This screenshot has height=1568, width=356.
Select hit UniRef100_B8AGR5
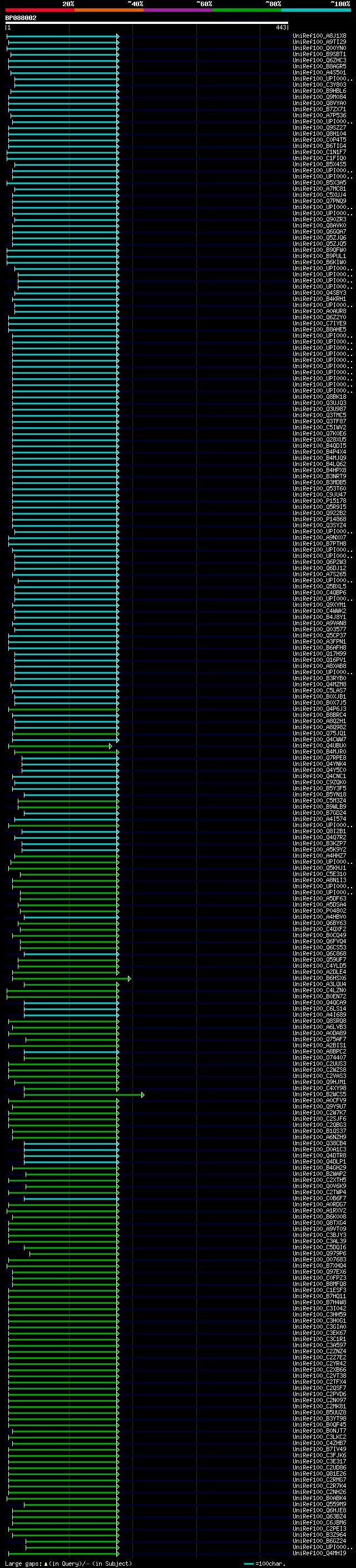coord(319,66)
